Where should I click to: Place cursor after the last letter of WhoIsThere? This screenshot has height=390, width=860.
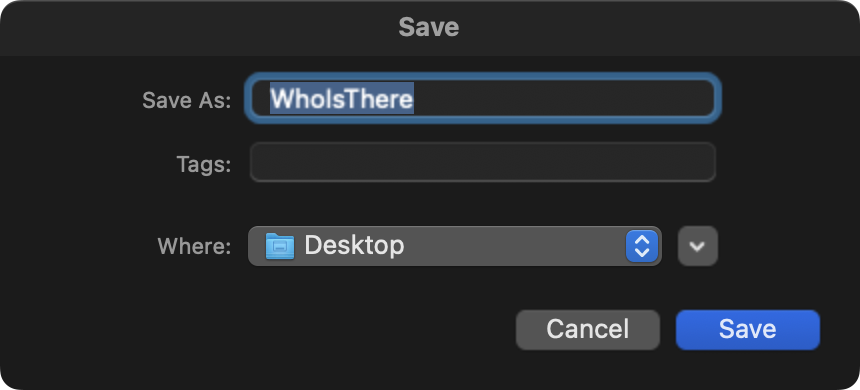(414, 99)
